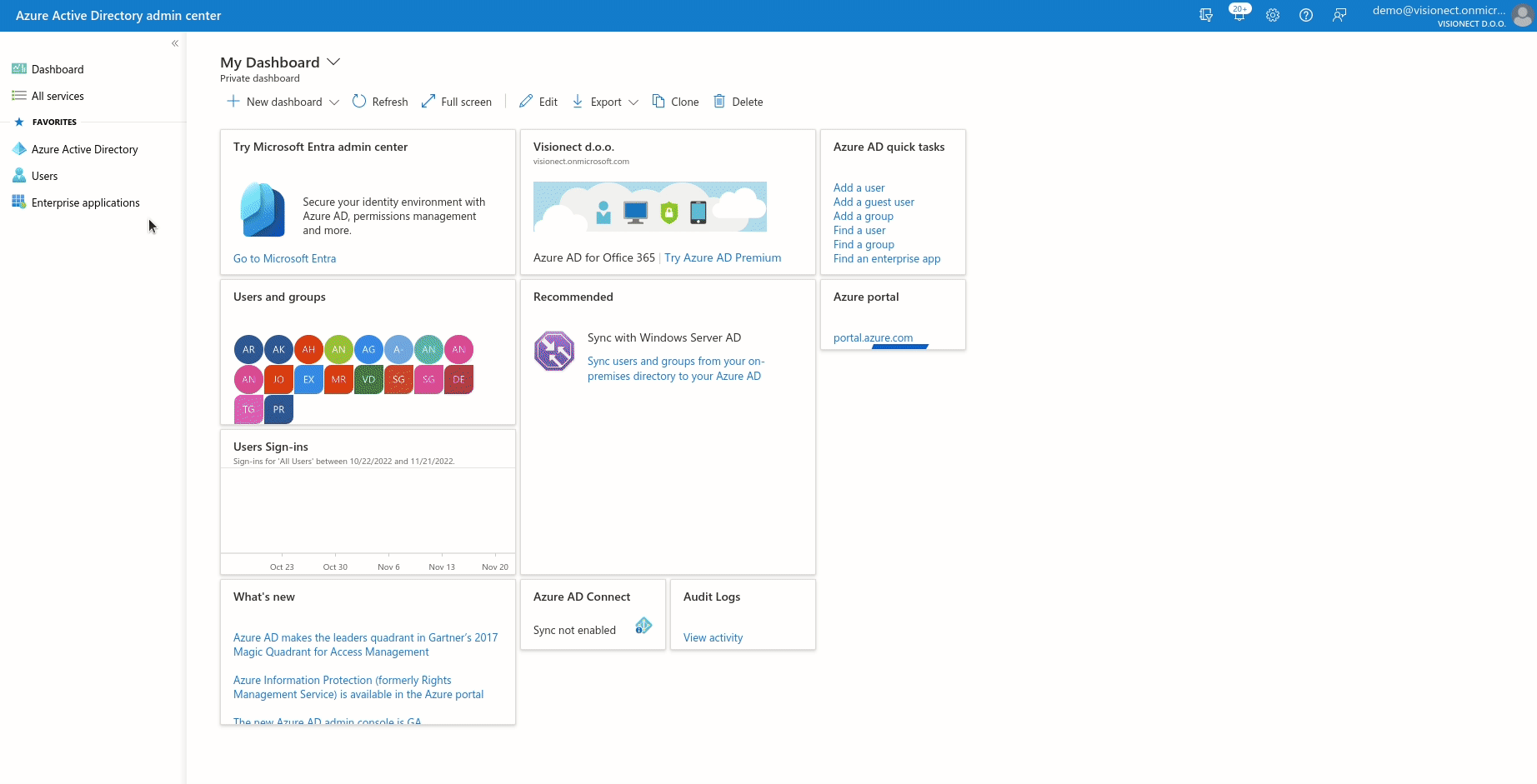Open Enterprise applications from sidebar
The height and width of the screenshot is (784, 1537).
85,202
